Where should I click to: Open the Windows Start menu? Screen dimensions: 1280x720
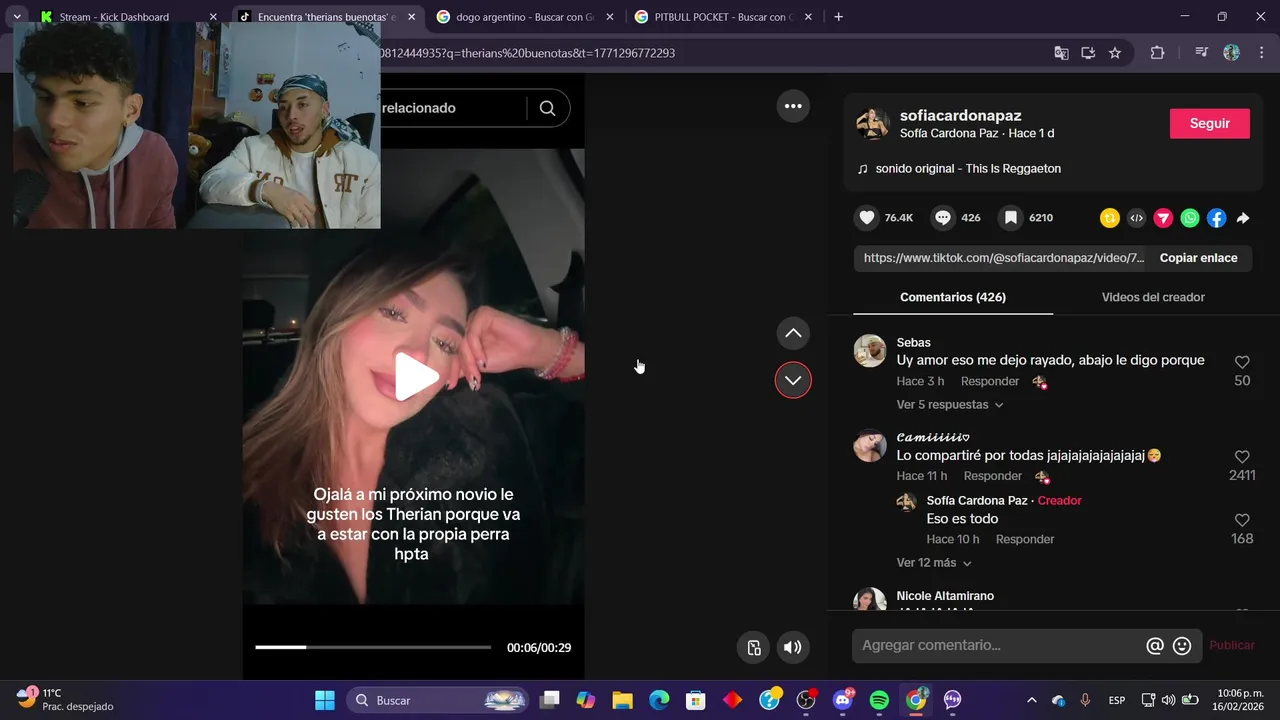tap(325, 700)
